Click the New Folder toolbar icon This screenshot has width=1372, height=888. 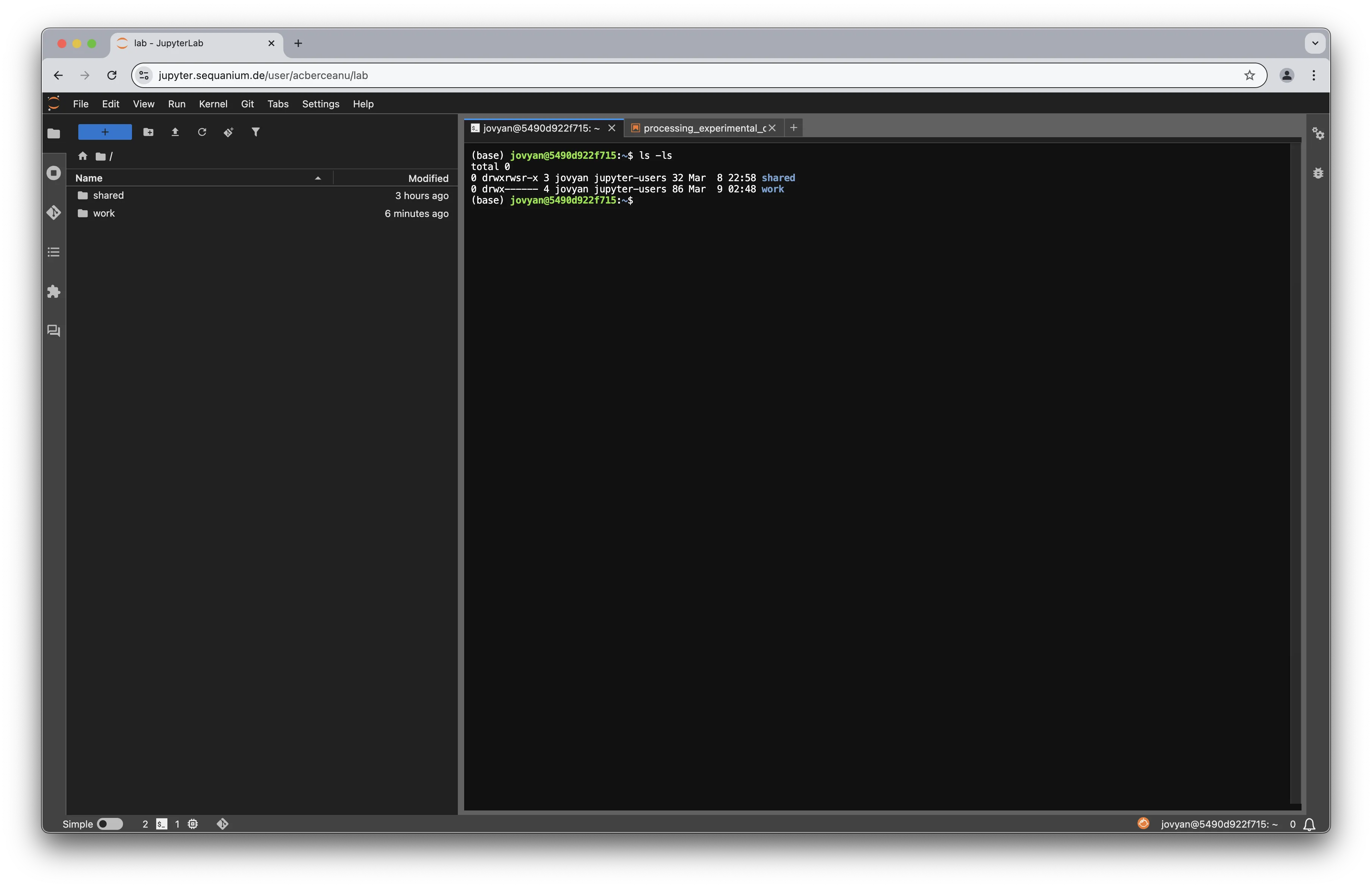click(148, 132)
